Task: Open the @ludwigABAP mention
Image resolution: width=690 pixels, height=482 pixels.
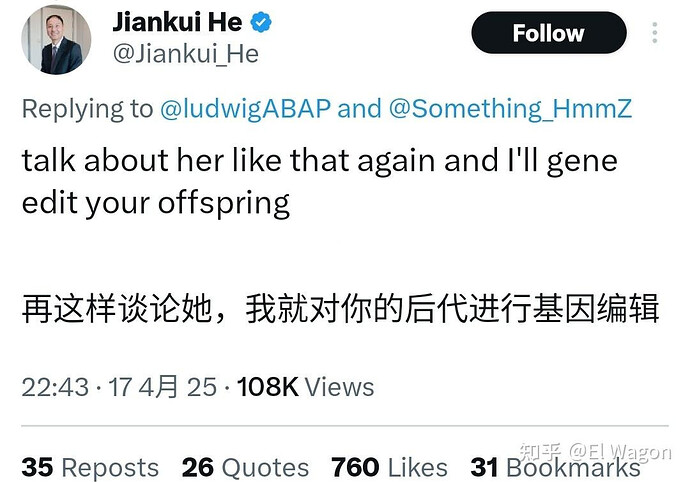Action: tap(245, 109)
